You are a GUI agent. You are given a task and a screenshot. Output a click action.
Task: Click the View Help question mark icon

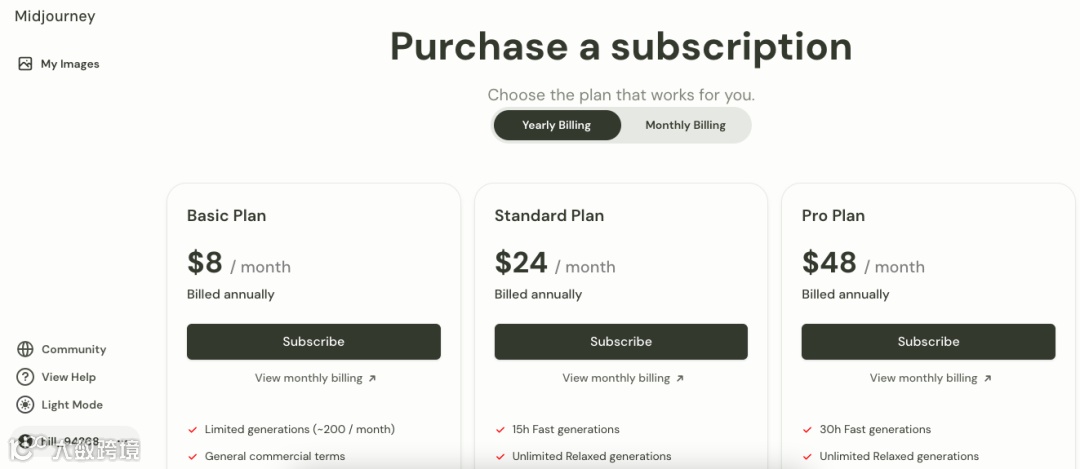point(25,377)
